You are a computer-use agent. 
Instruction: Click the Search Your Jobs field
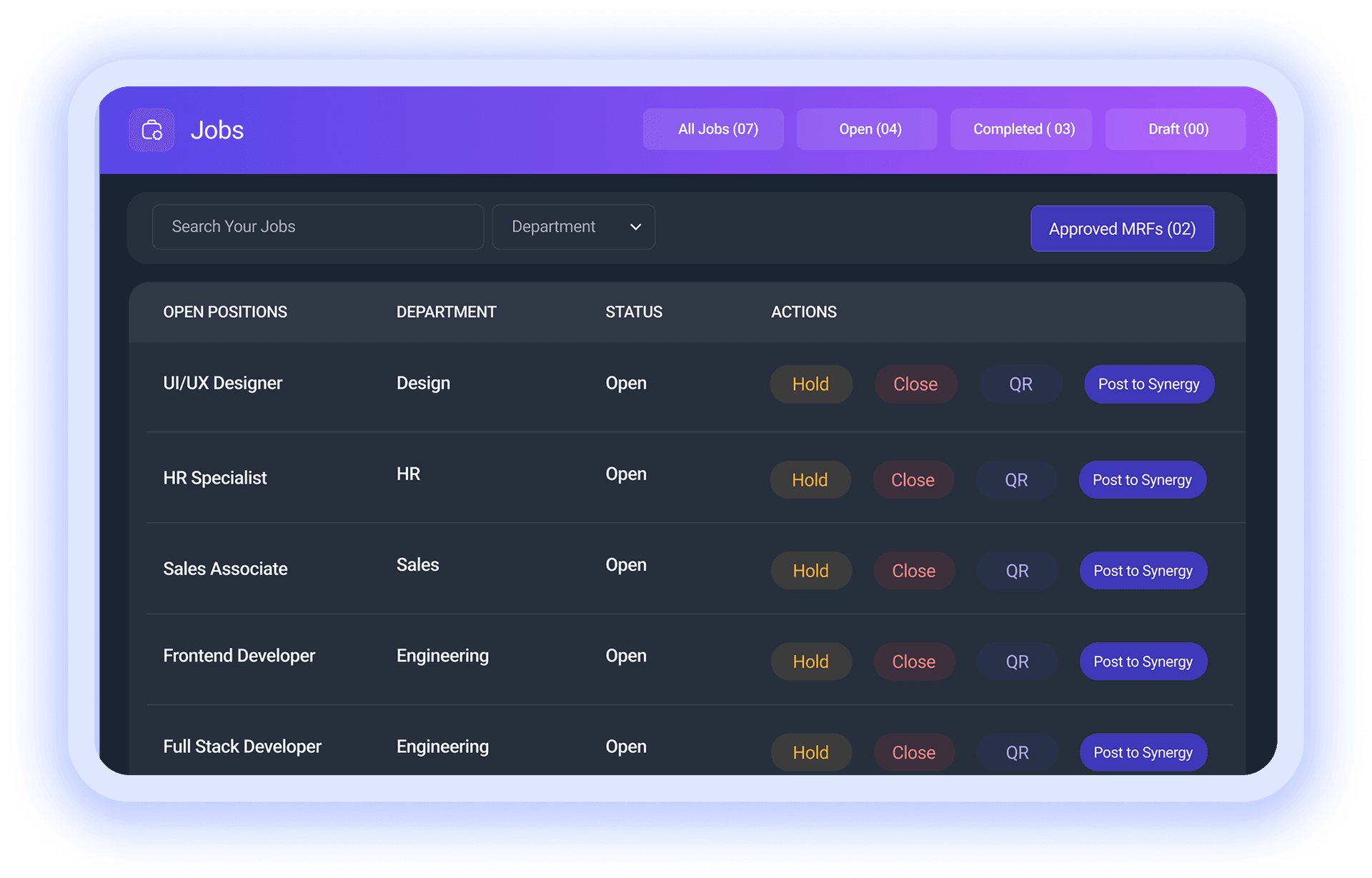click(x=317, y=226)
